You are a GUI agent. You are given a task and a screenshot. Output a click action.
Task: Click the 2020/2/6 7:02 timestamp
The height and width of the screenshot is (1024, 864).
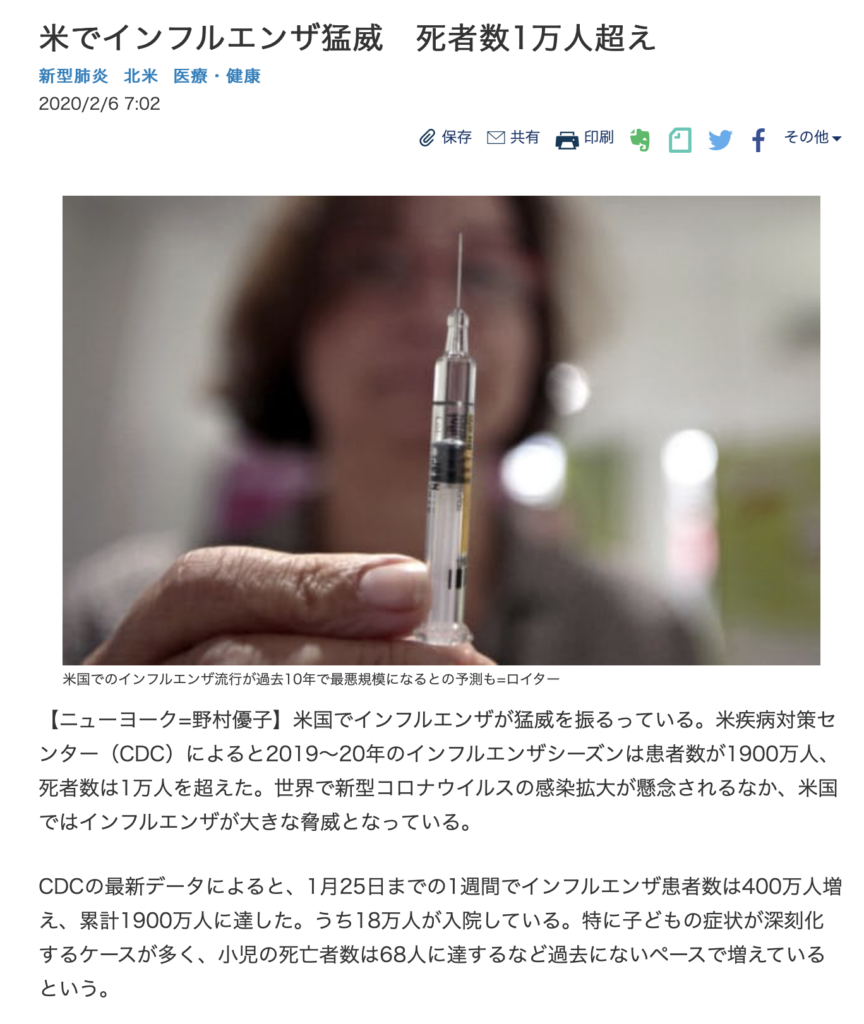99,104
